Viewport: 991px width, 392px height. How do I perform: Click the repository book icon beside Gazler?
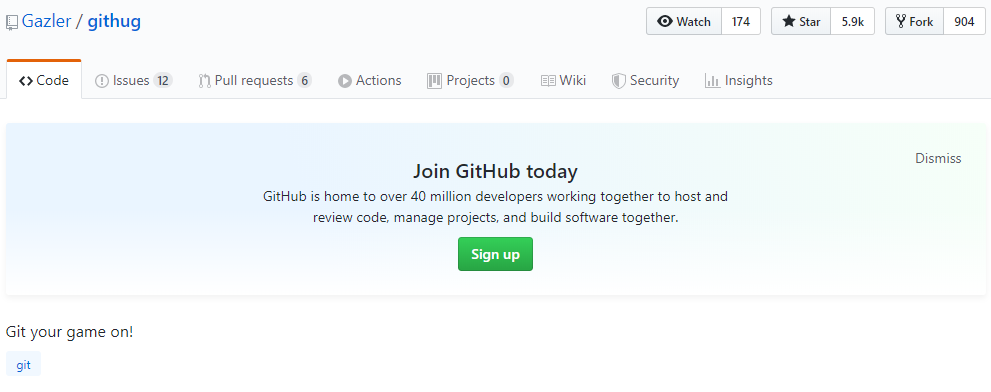[x=12, y=23]
